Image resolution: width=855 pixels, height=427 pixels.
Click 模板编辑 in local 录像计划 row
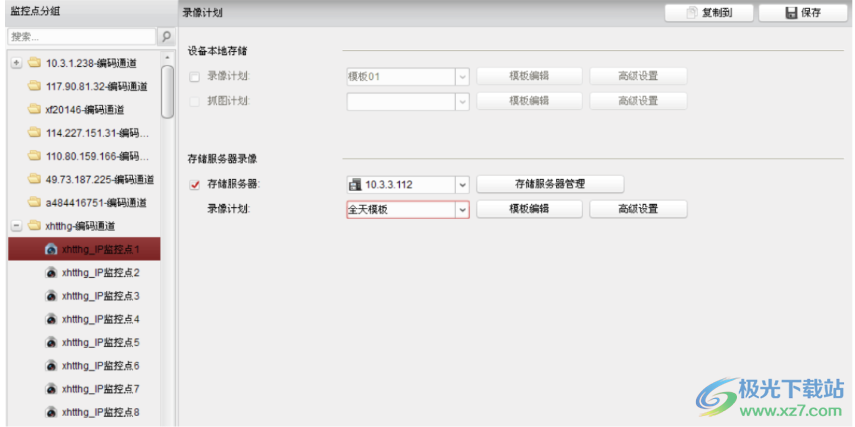tap(529, 76)
